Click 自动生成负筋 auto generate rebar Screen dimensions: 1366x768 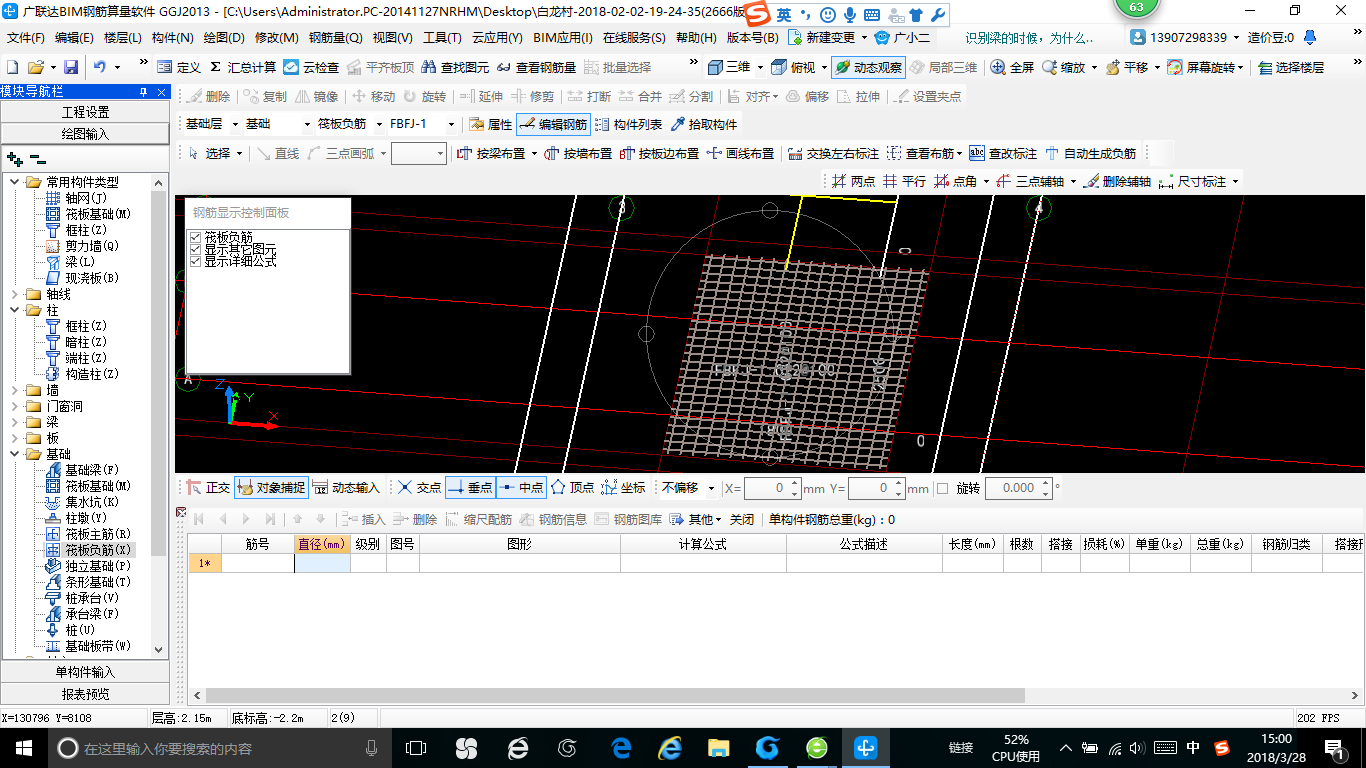[x=1090, y=153]
